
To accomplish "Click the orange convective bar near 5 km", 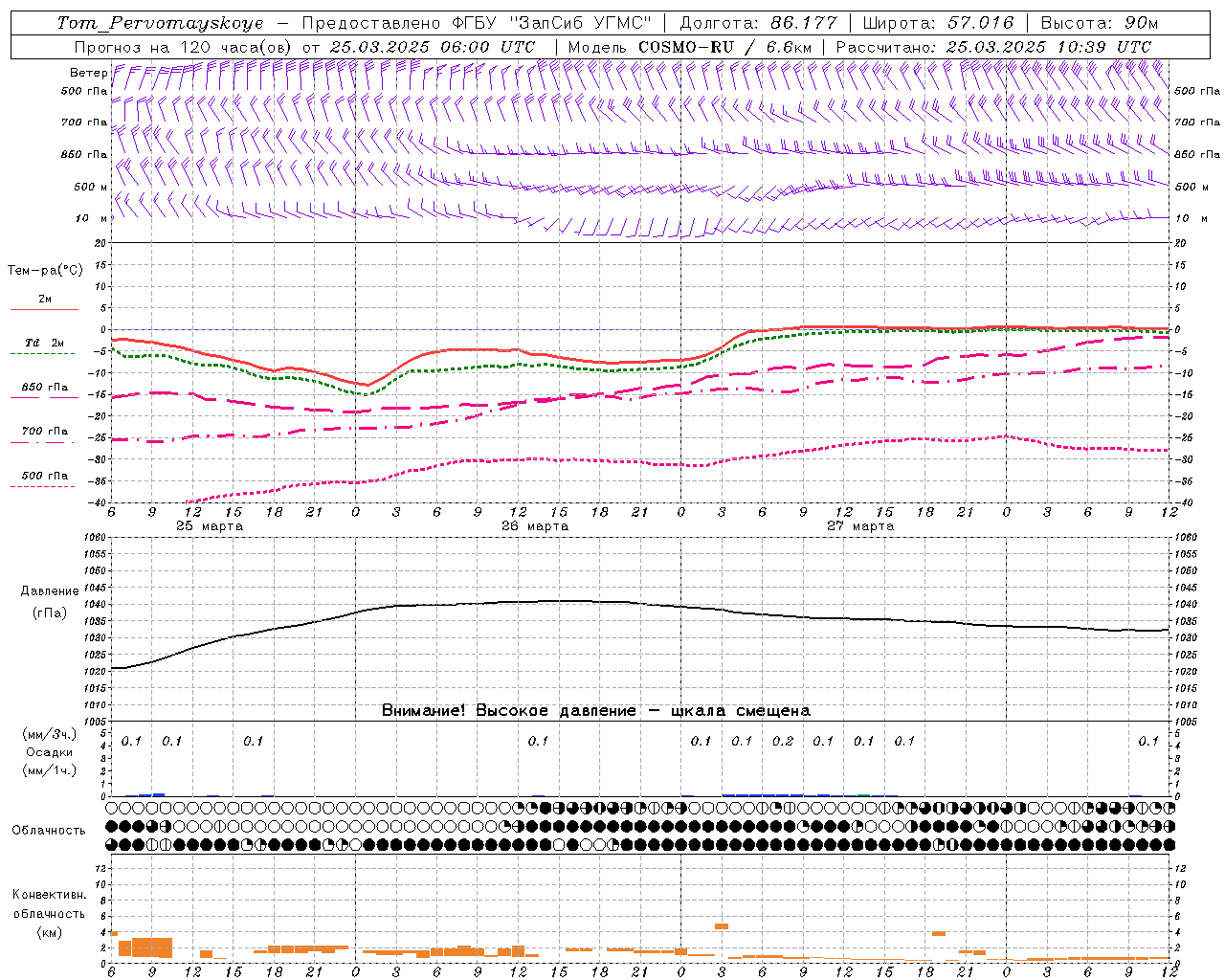I will 722,926.
